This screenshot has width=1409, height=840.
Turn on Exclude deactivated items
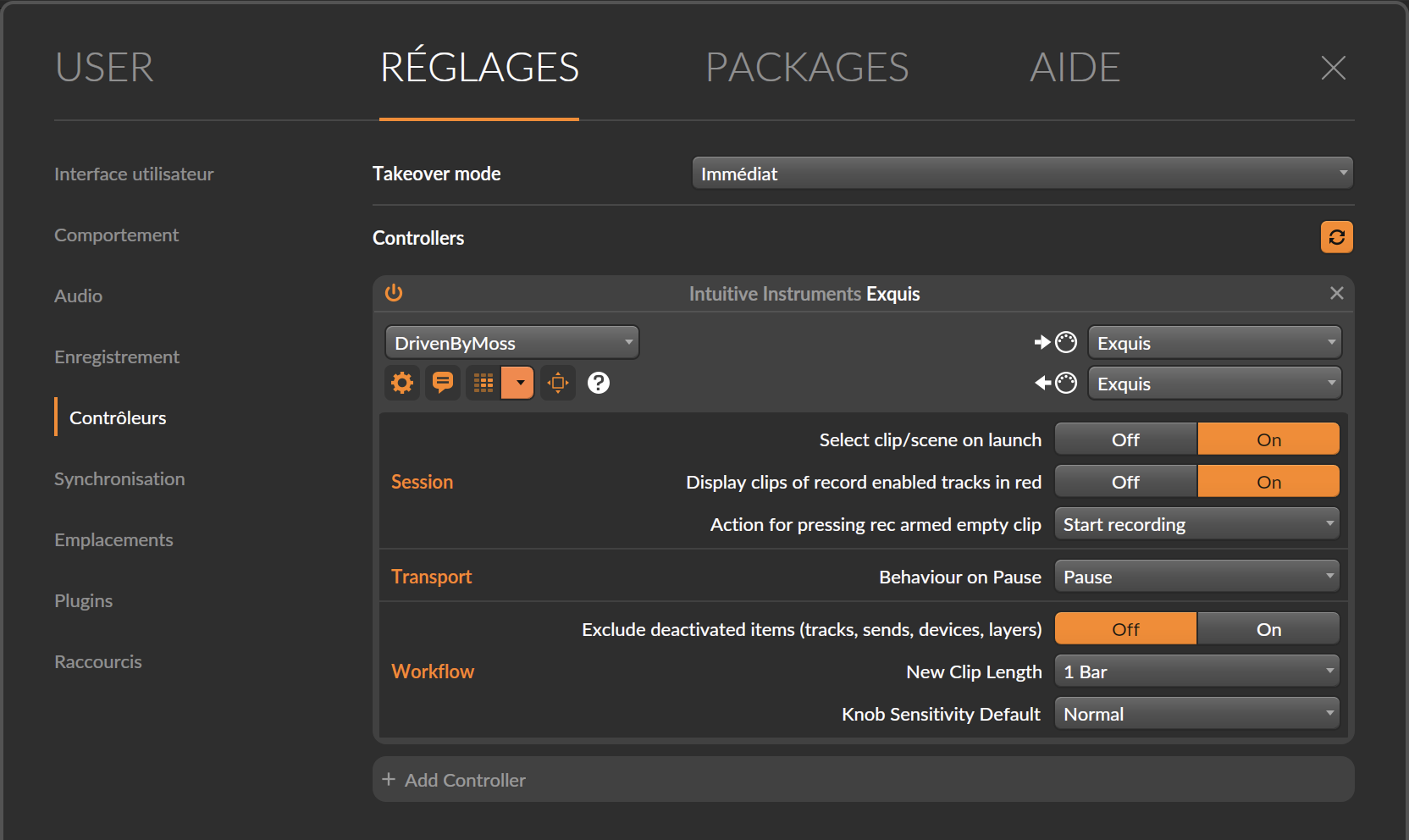(1268, 629)
